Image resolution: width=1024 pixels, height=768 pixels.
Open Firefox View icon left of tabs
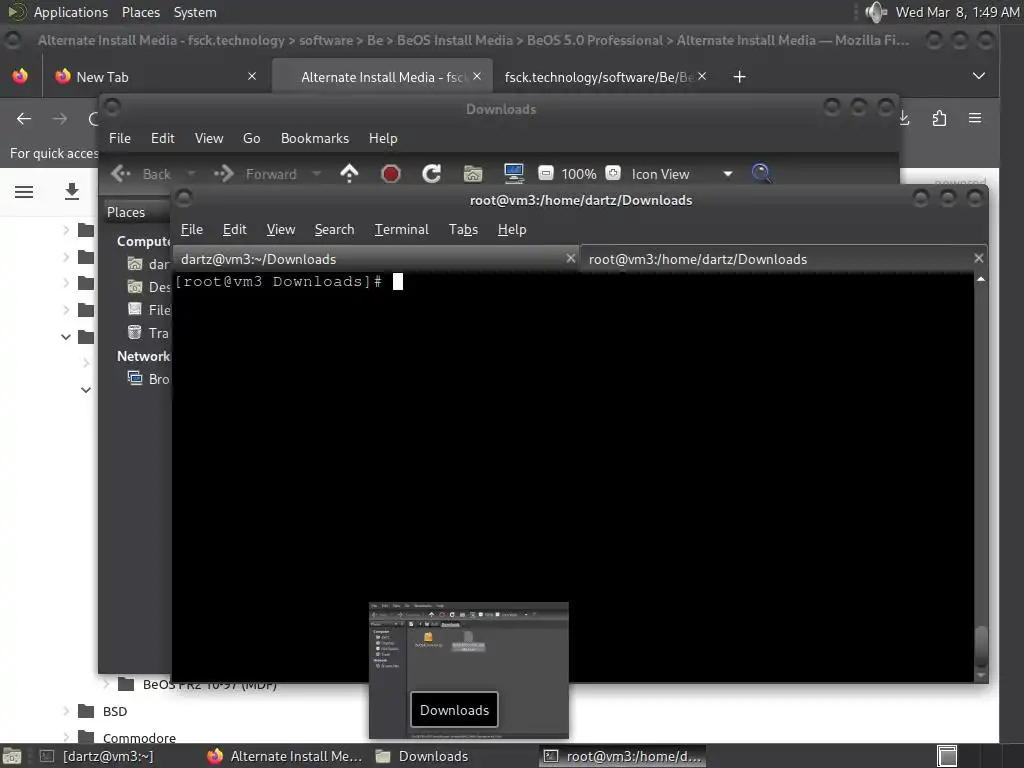[x=20, y=76]
